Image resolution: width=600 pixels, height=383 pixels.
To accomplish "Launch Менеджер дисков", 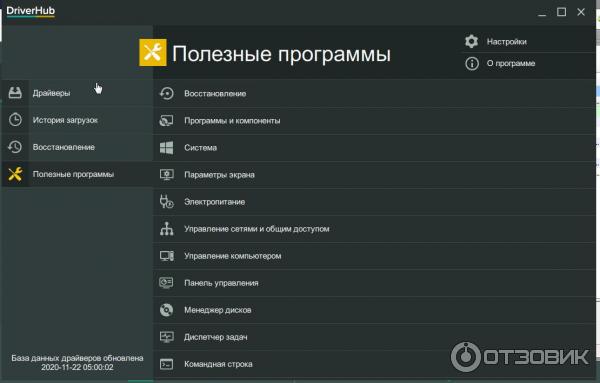I will tap(375, 310).
